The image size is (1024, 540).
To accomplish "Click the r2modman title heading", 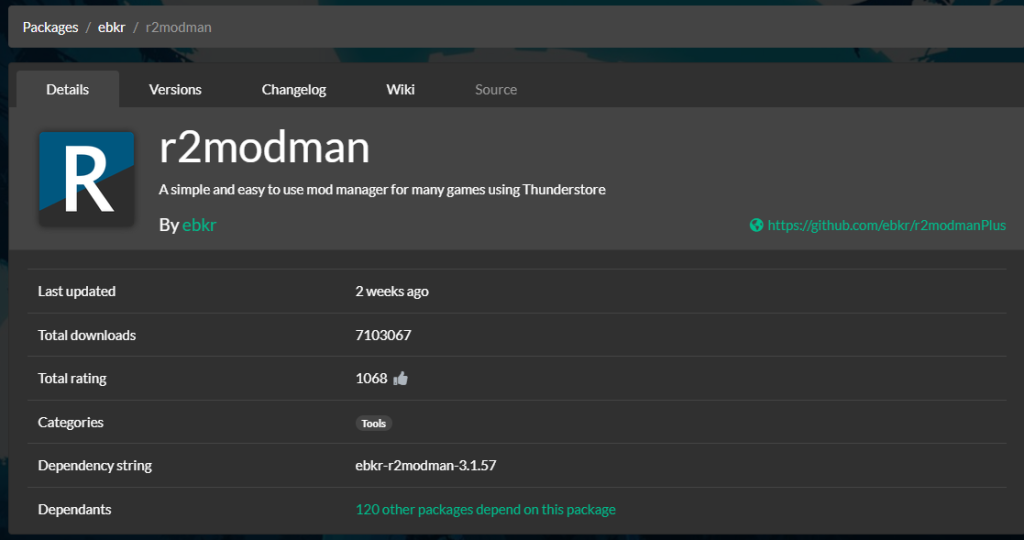I will point(264,147).
